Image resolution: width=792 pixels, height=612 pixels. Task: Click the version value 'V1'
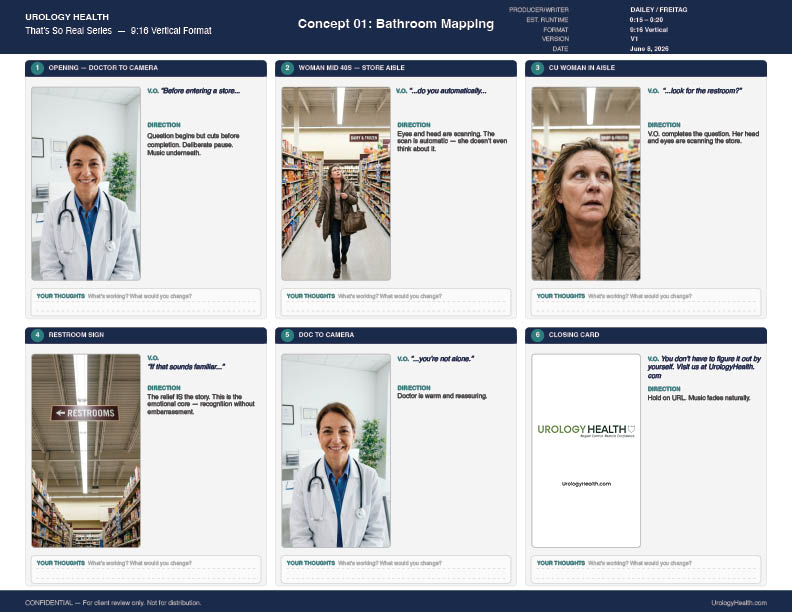pos(634,39)
